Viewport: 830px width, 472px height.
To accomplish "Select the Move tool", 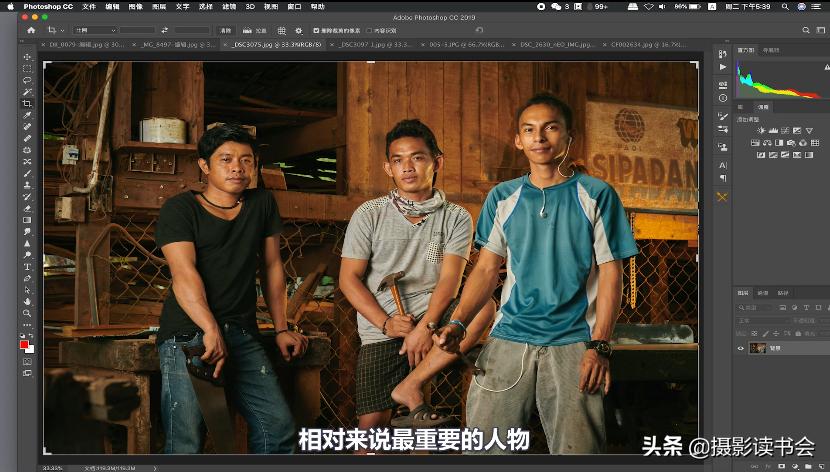I will tap(27, 57).
